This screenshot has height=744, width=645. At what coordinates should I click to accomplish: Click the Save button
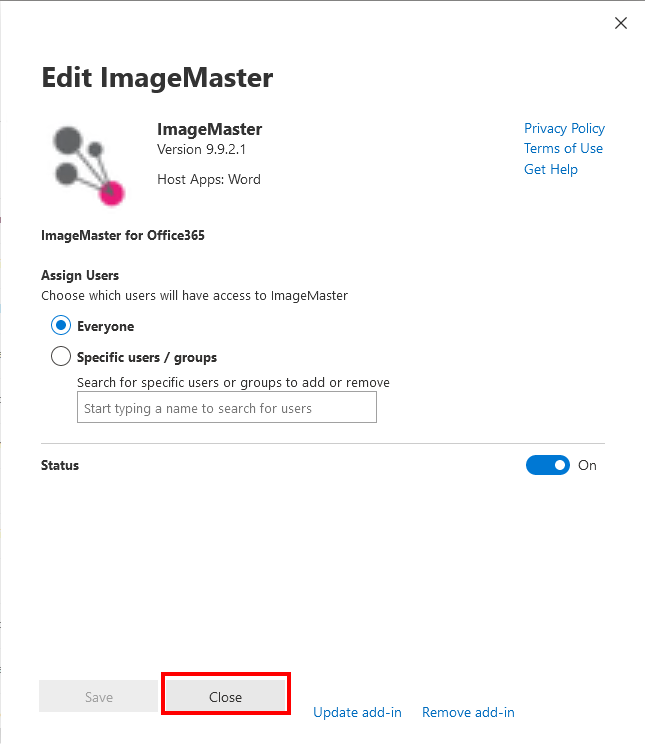tap(99, 696)
